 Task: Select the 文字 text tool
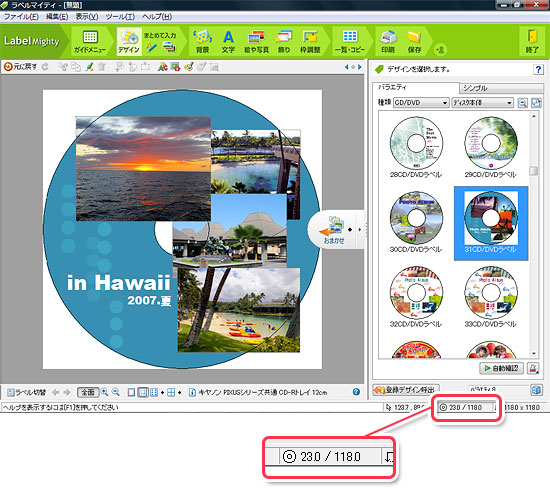[x=228, y=41]
